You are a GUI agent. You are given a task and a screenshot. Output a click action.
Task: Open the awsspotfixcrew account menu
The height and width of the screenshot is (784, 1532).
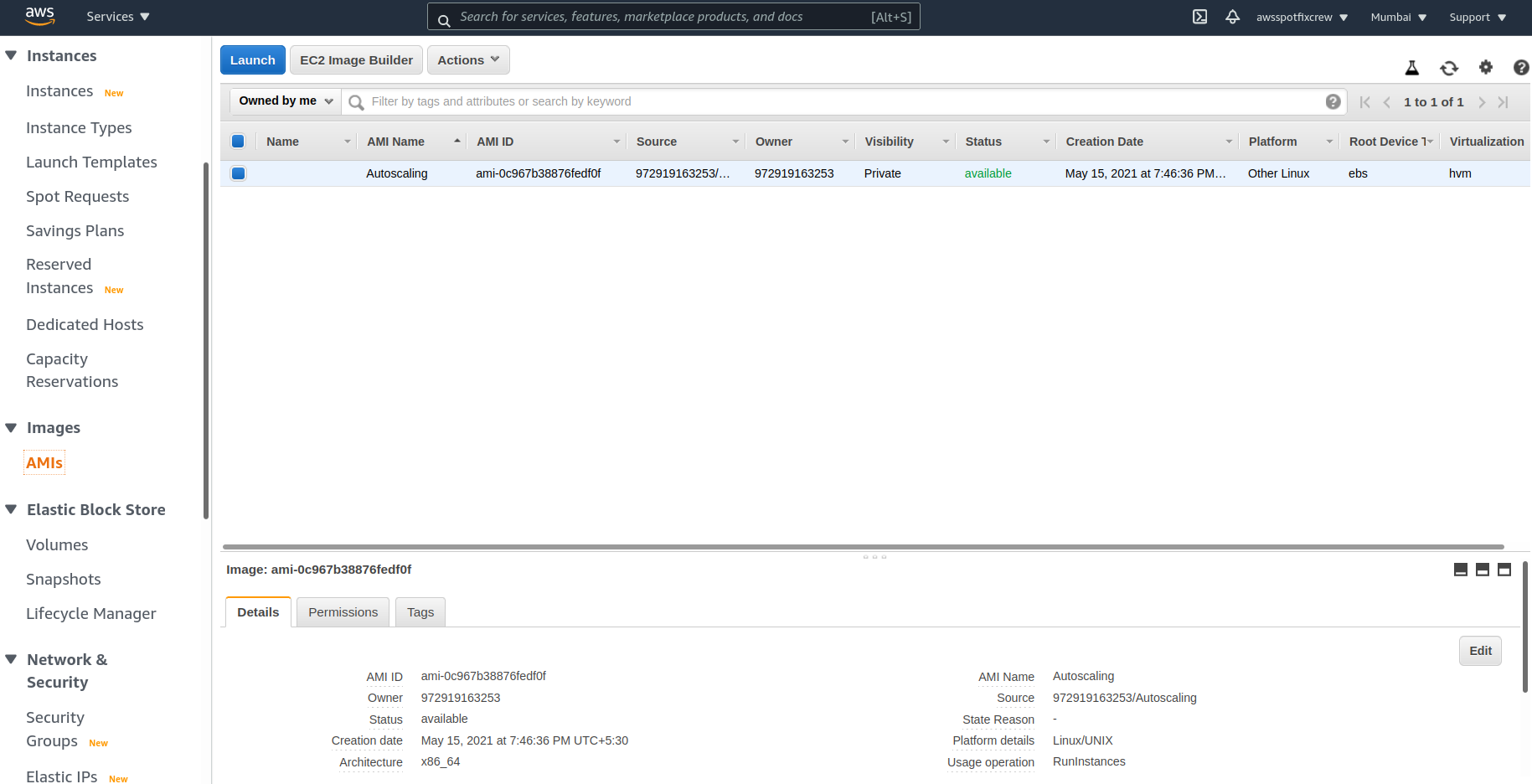(x=1302, y=17)
